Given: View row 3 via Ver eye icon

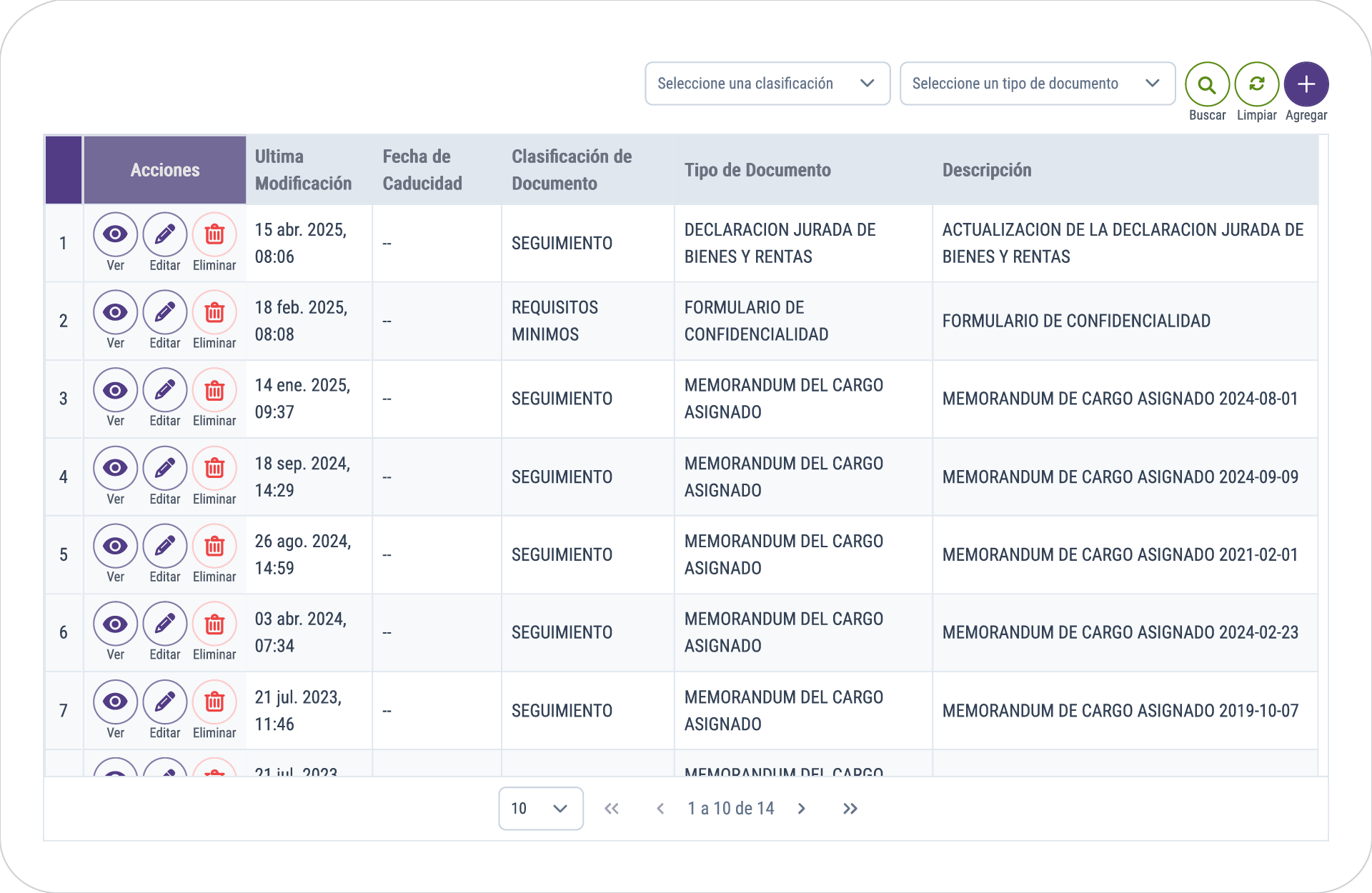Looking at the screenshot, I should [x=115, y=390].
